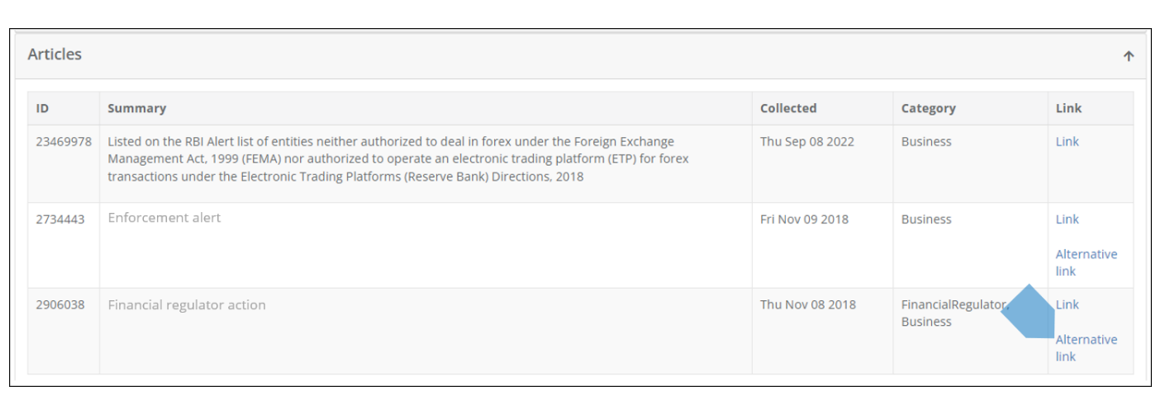The image size is (1174, 404).
Task: Click the Summary column header
Action: (137, 108)
